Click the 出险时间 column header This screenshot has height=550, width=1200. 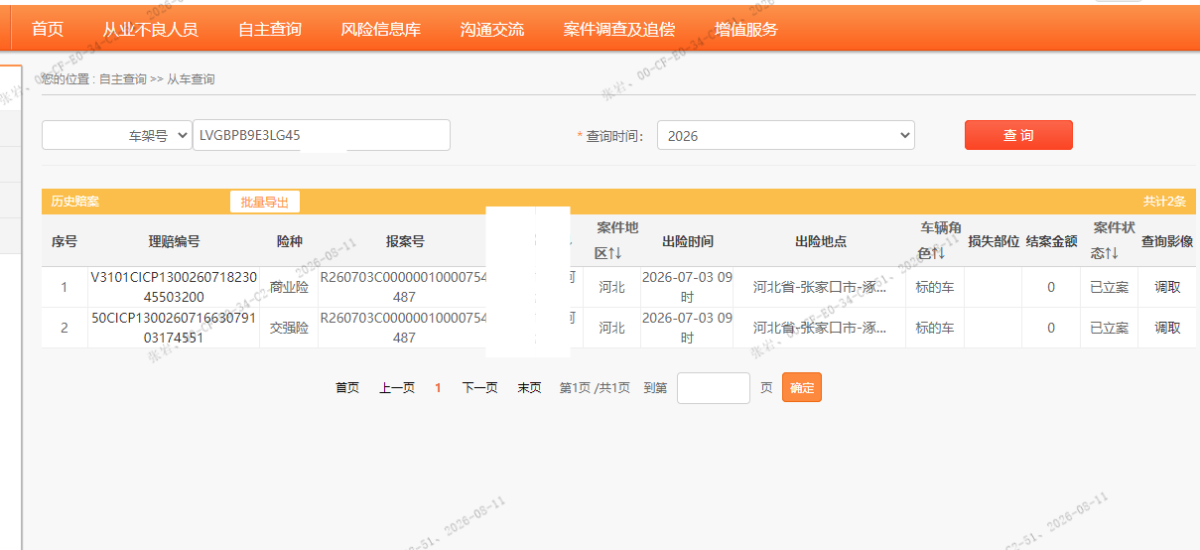pos(687,241)
